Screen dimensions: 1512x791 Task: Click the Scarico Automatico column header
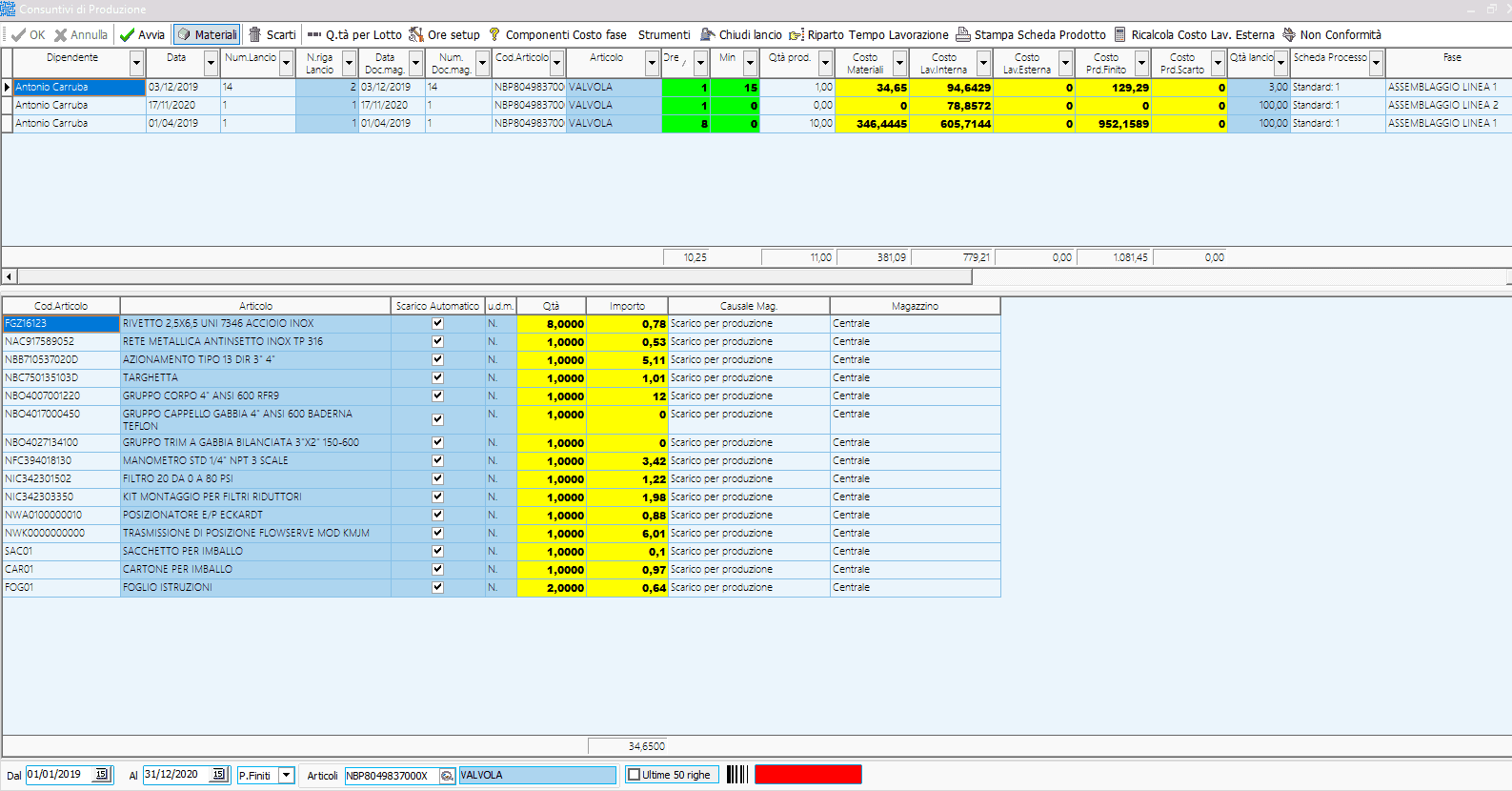[437, 306]
